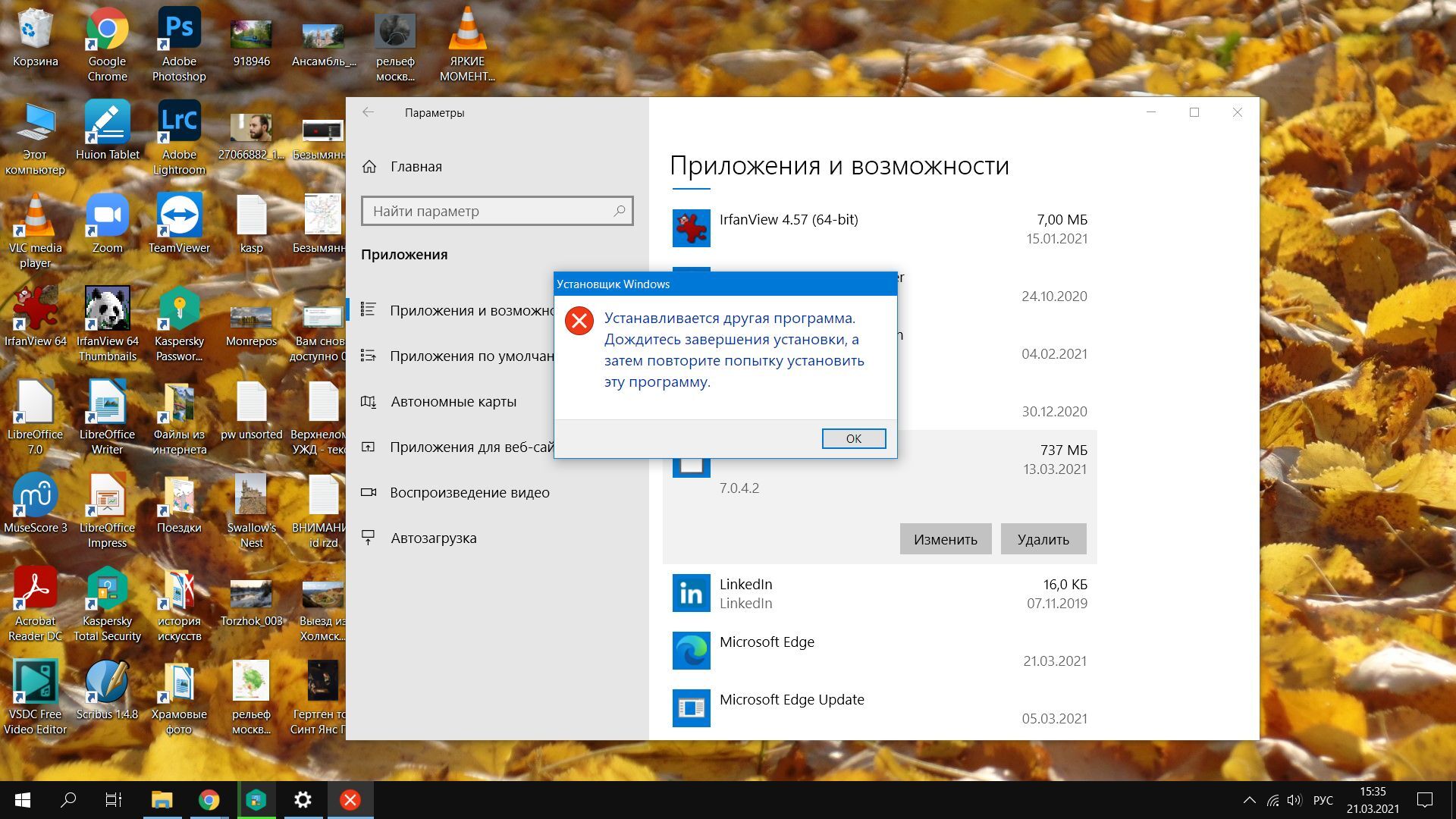Image resolution: width=1456 pixels, height=819 pixels.
Task: Open File Explorer from the taskbar
Action: [162, 799]
